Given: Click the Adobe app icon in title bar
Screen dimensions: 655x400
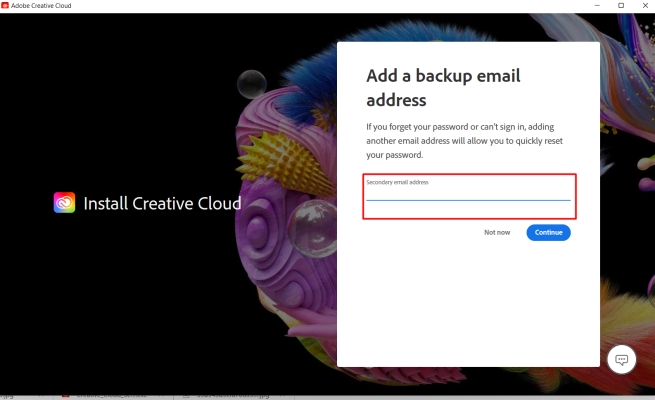Looking at the screenshot, I should pyautogui.click(x=5, y=5).
